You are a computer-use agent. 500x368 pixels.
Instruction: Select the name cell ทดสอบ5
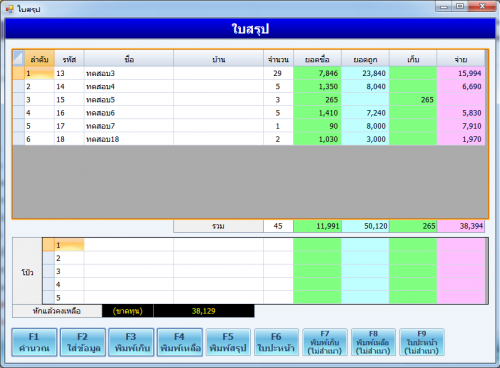click(x=129, y=100)
